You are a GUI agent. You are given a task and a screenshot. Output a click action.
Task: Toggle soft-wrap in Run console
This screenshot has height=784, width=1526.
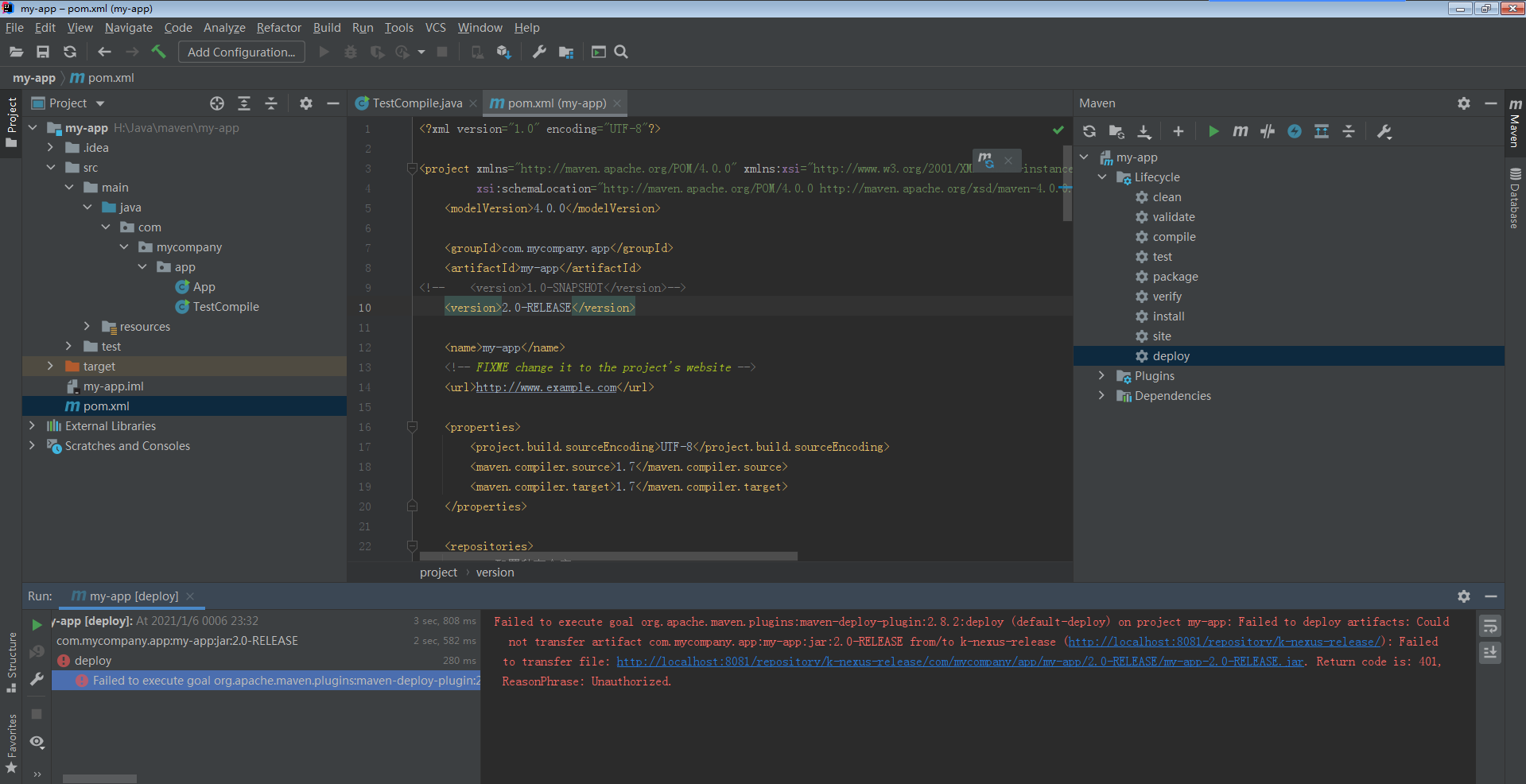1490,627
